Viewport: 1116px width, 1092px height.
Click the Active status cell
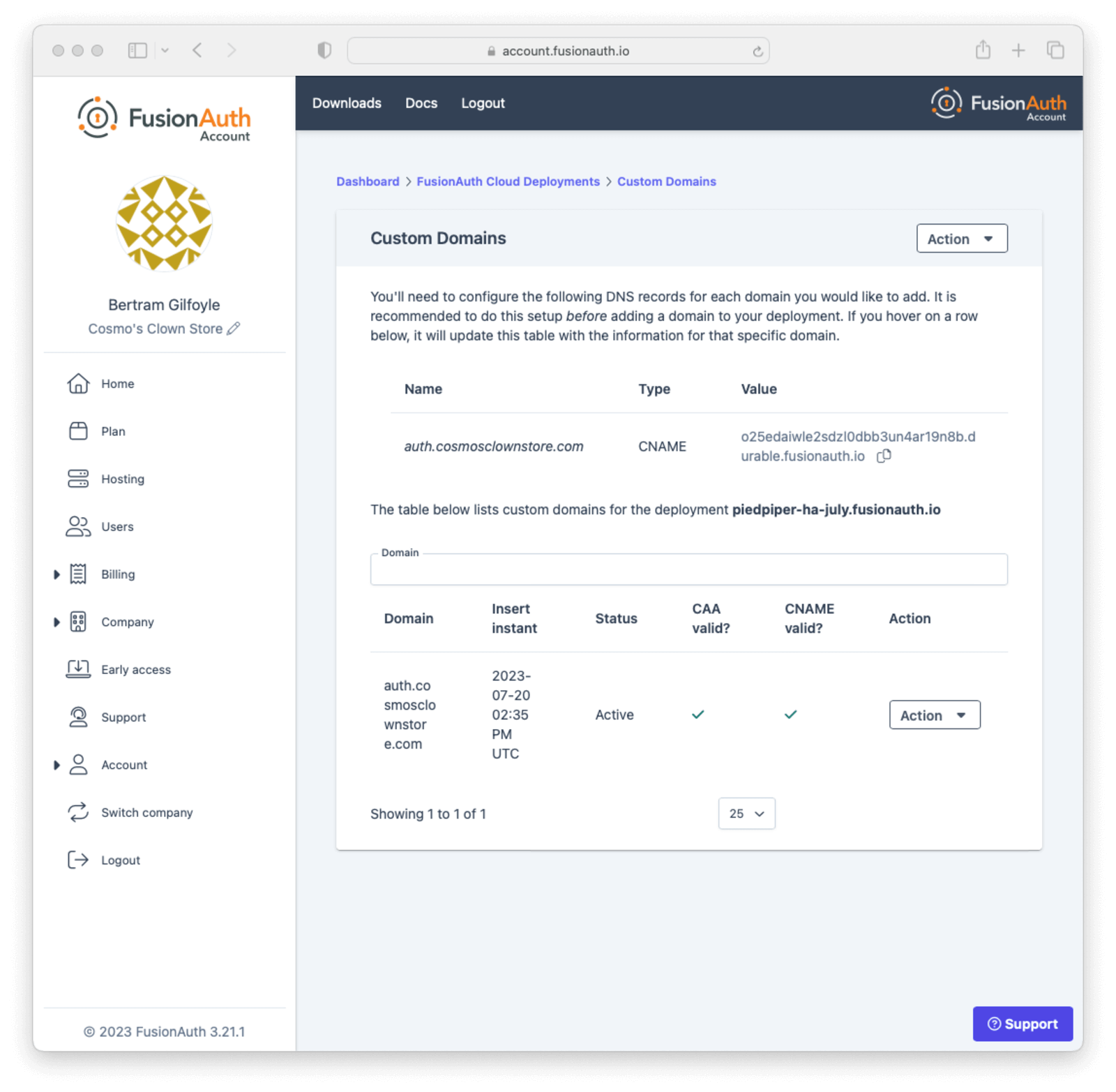coord(614,715)
